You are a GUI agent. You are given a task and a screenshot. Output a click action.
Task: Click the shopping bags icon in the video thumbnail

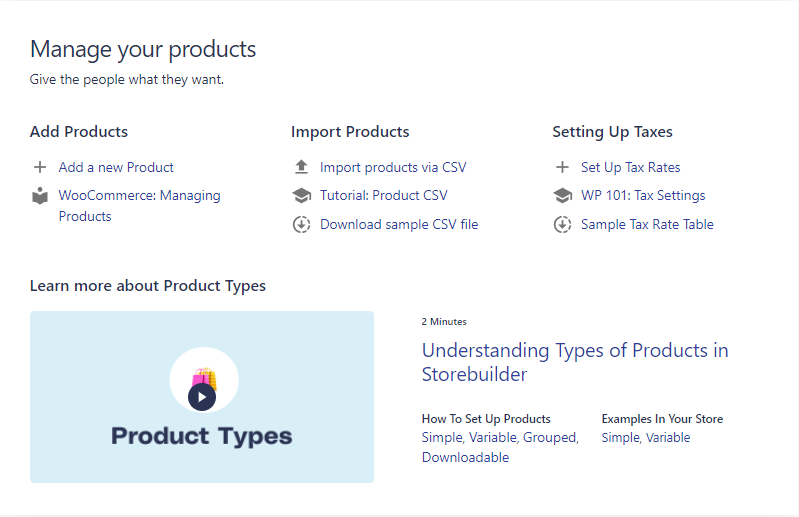204,377
